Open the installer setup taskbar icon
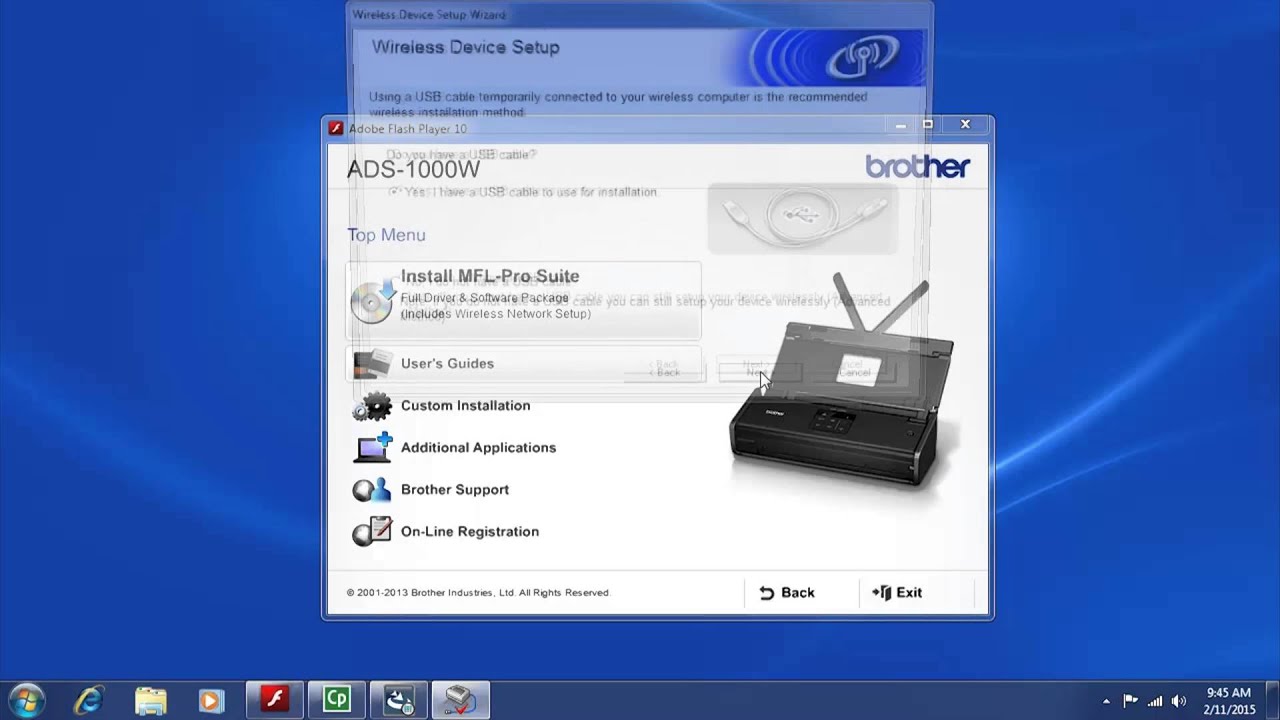 point(399,699)
